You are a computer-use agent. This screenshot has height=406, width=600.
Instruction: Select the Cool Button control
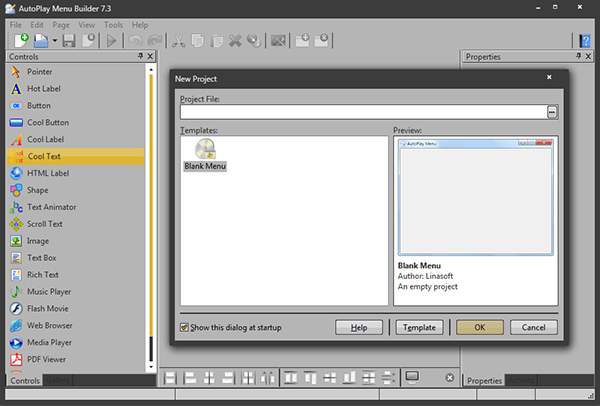pyautogui.click(x=75, y=122)
